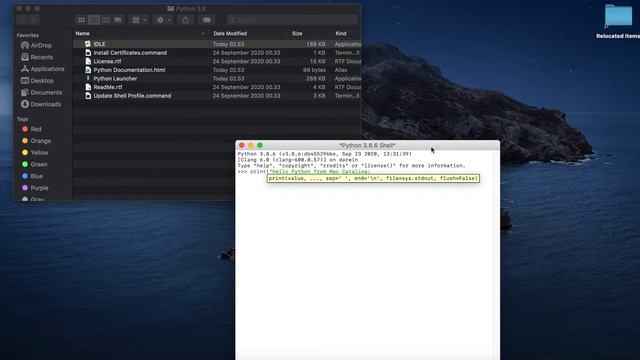This screenshot has height=360, width=640.
Task: Select the Red tag
Action: 31,129
